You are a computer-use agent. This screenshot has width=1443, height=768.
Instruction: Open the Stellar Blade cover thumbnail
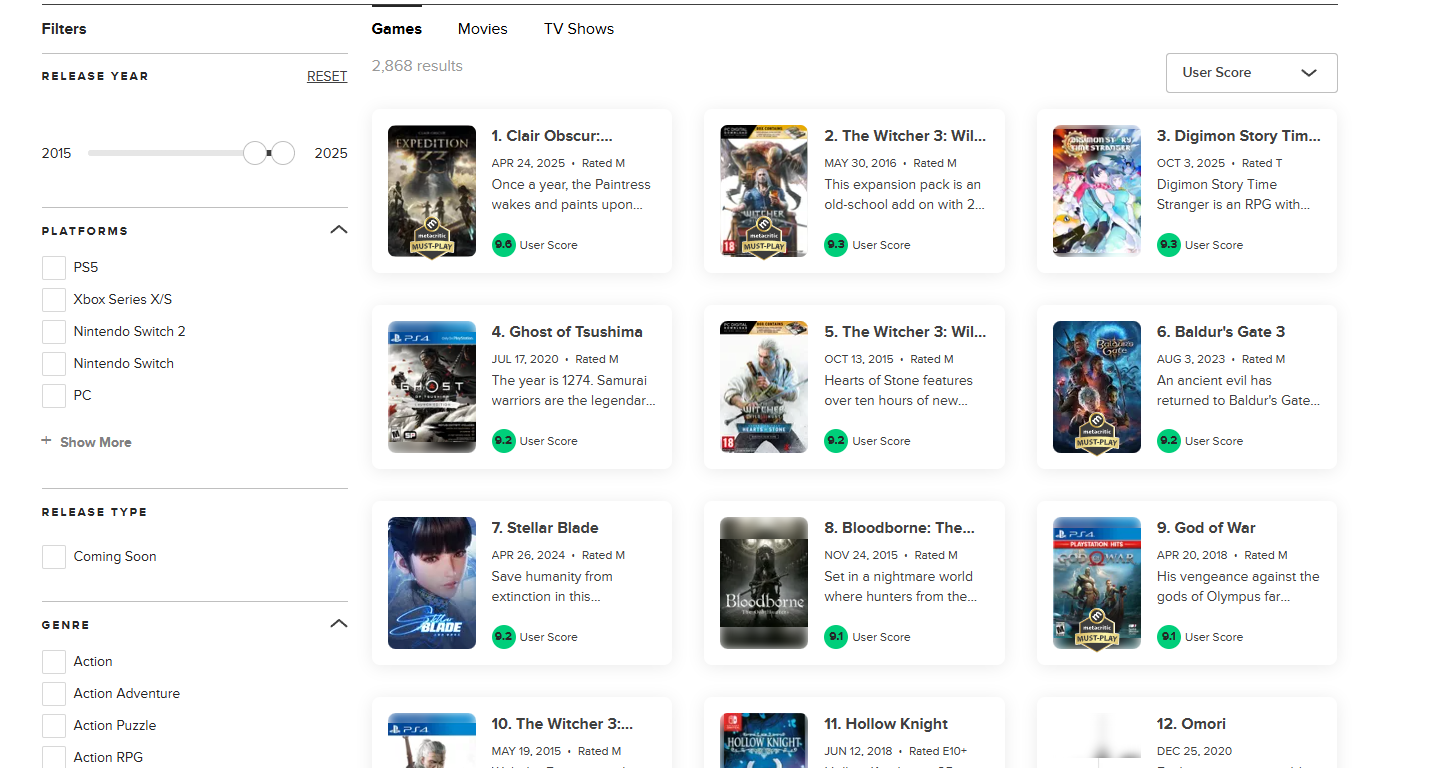tap(432, 583)
